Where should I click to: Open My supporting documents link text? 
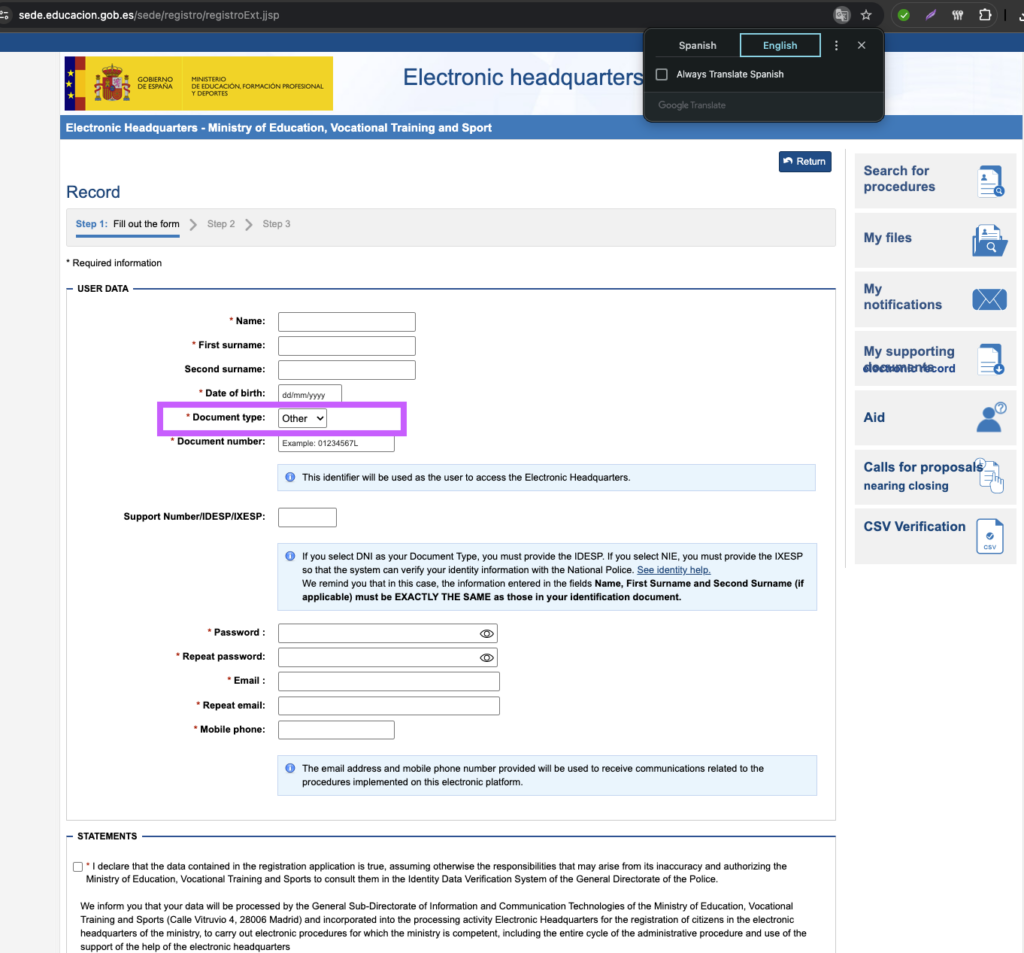click(x=909, y=360)
